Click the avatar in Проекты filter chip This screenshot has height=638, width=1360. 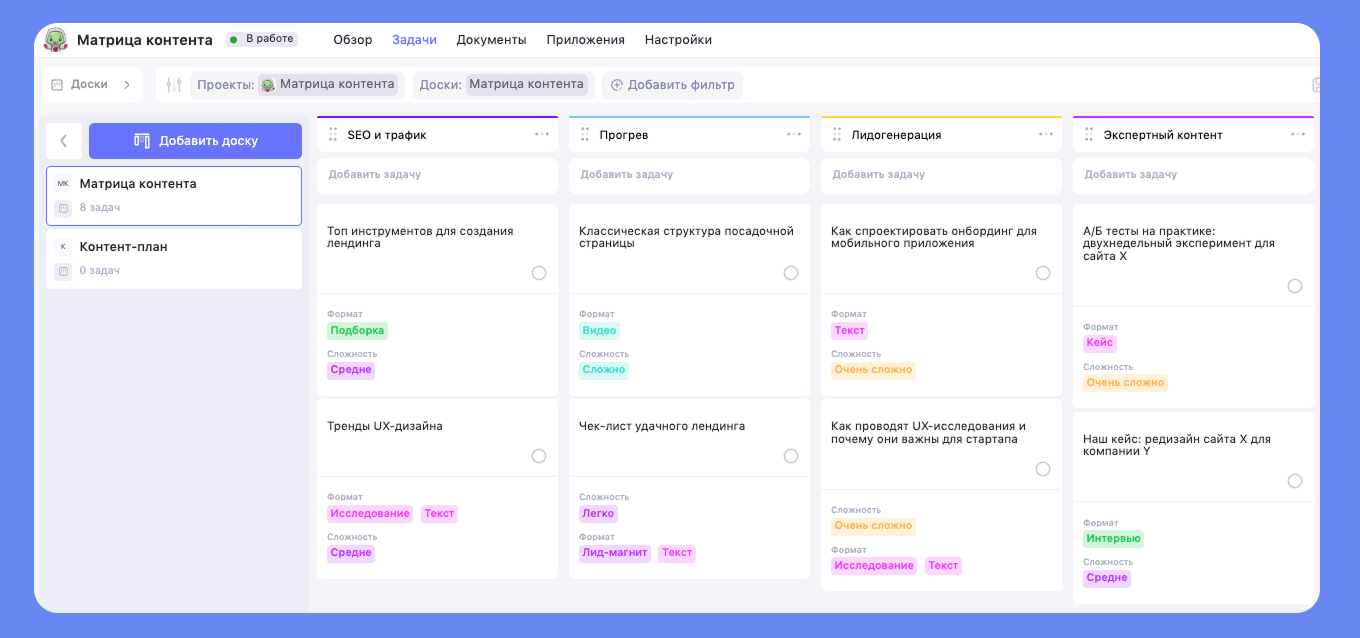(268, 85)
